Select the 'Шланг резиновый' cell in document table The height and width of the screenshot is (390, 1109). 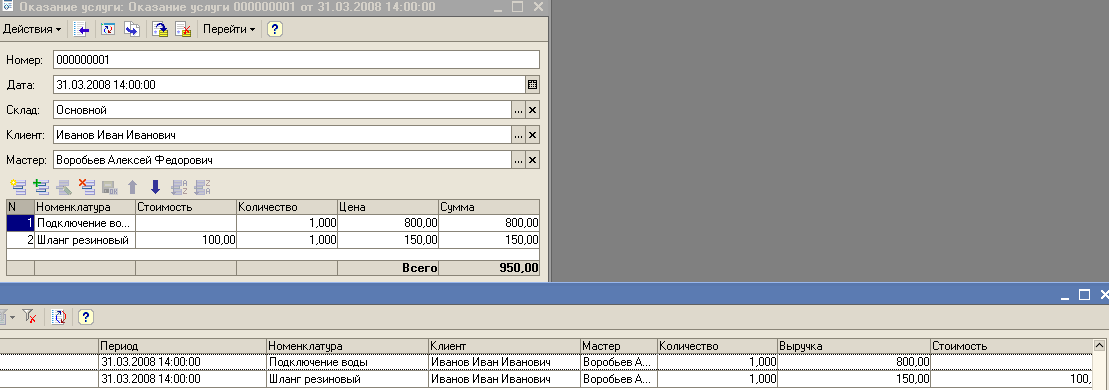[85, 240]
